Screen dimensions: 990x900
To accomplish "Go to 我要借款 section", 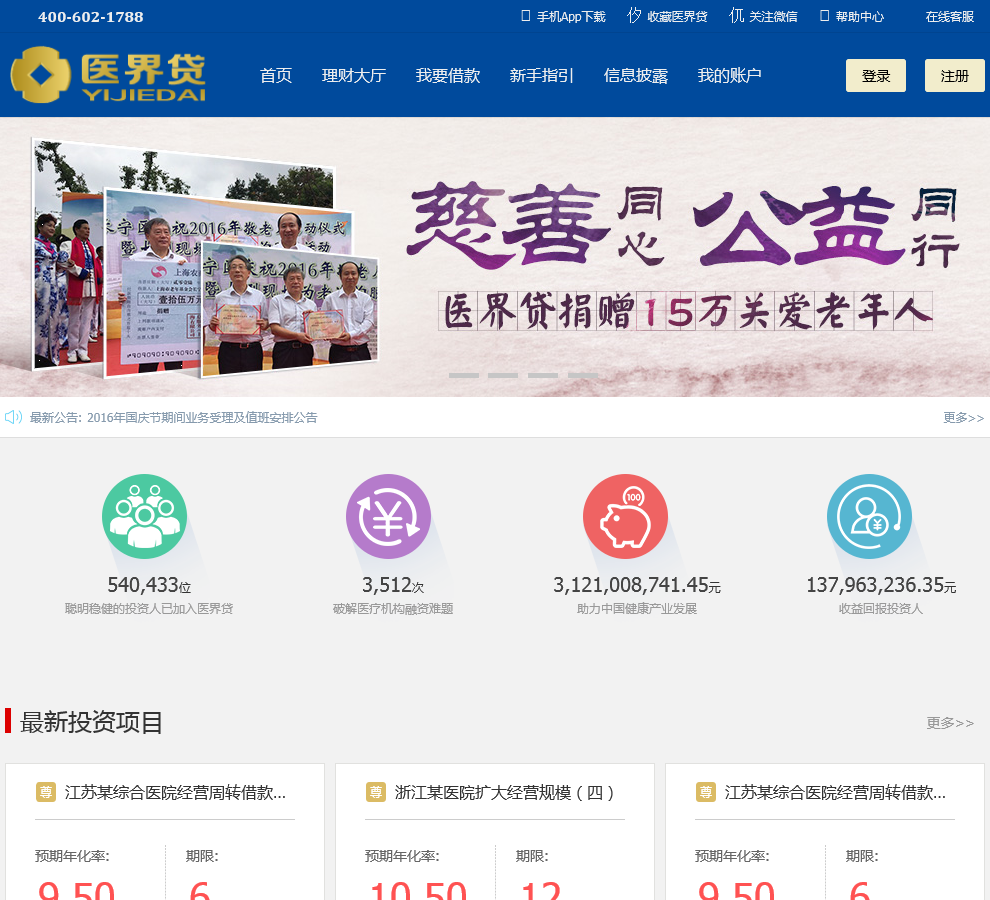I will click(448, 76).
